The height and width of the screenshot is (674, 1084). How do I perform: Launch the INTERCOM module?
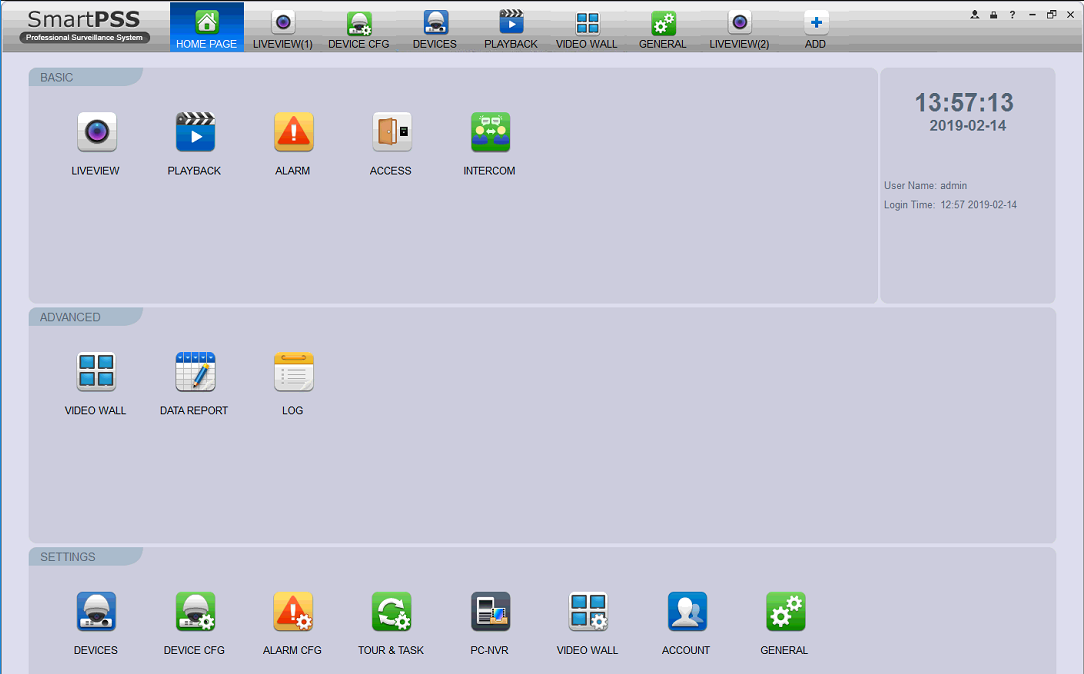[x=490, y=132]
